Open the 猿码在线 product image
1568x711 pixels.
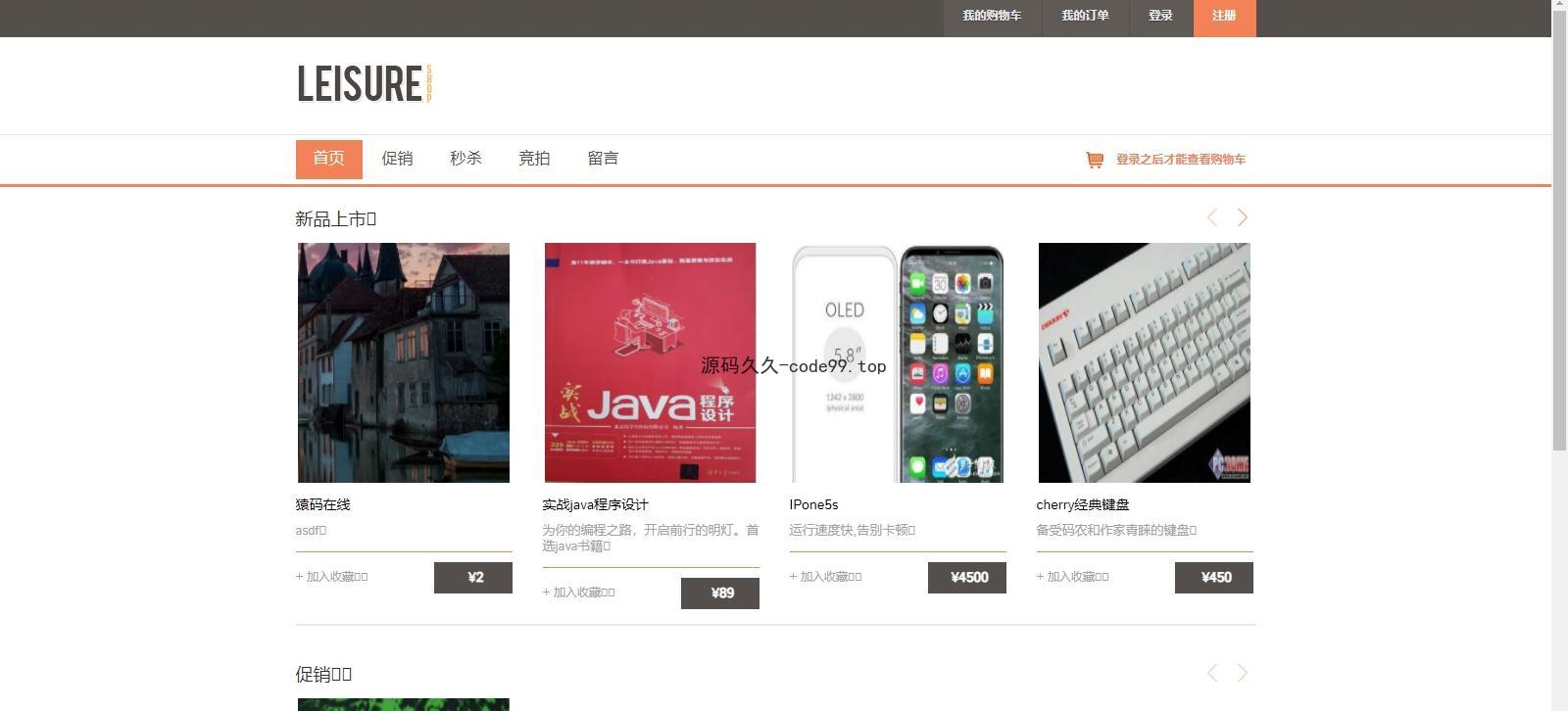point(404,362)
